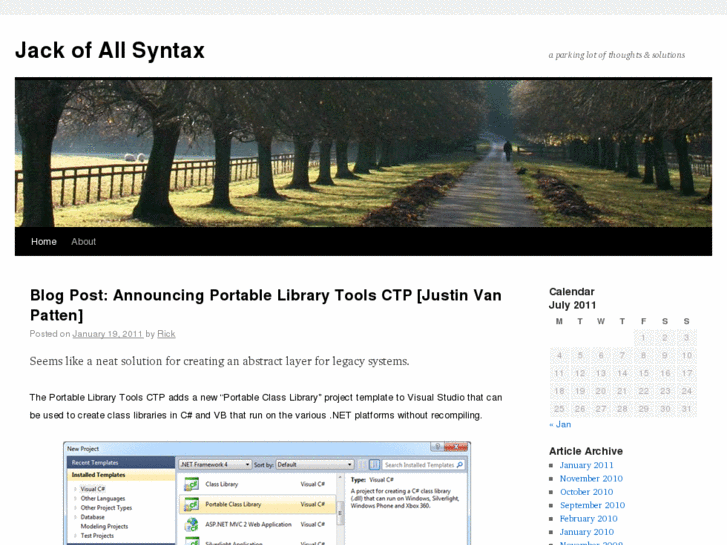Open the Home menu item
This screenshot has height=545, width=727.
point(44,242)
